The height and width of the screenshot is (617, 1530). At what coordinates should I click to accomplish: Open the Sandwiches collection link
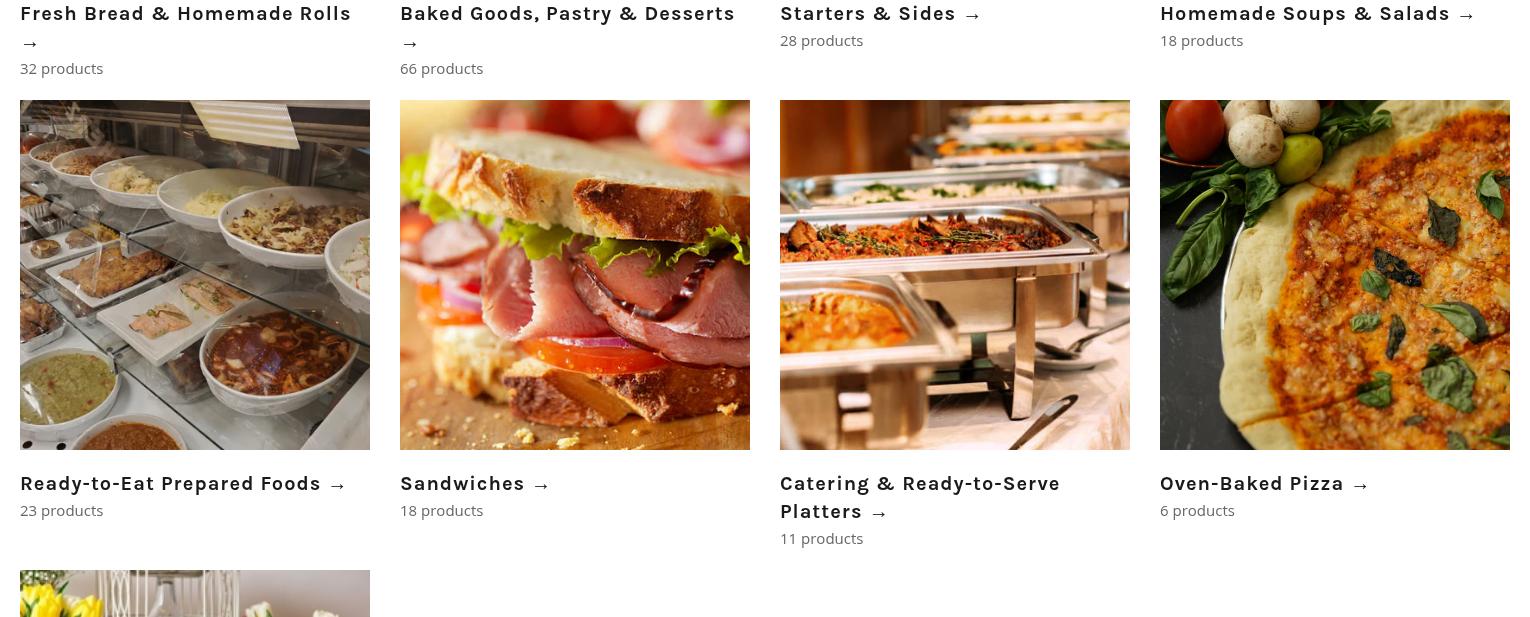[462, 484]
